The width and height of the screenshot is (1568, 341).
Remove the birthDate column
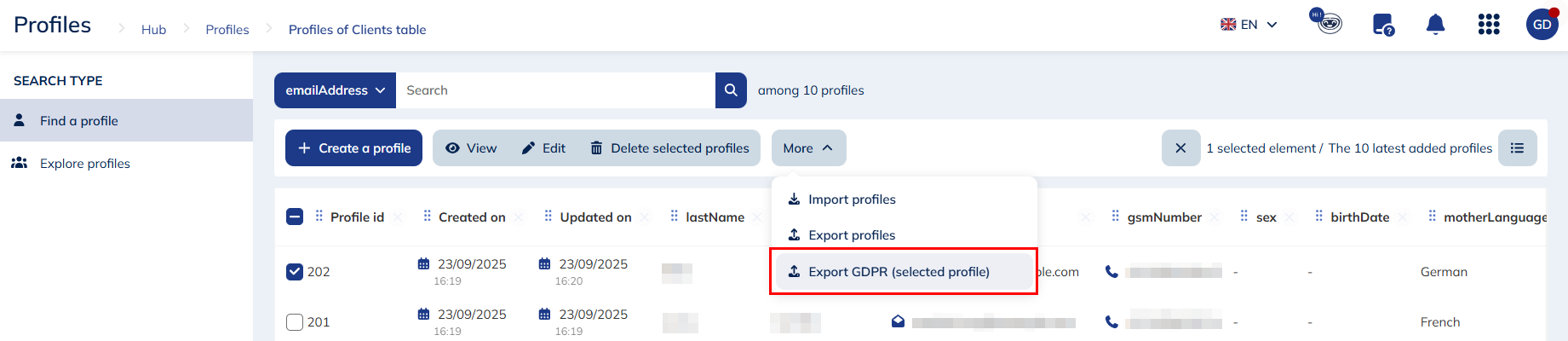click(1403, 217)
